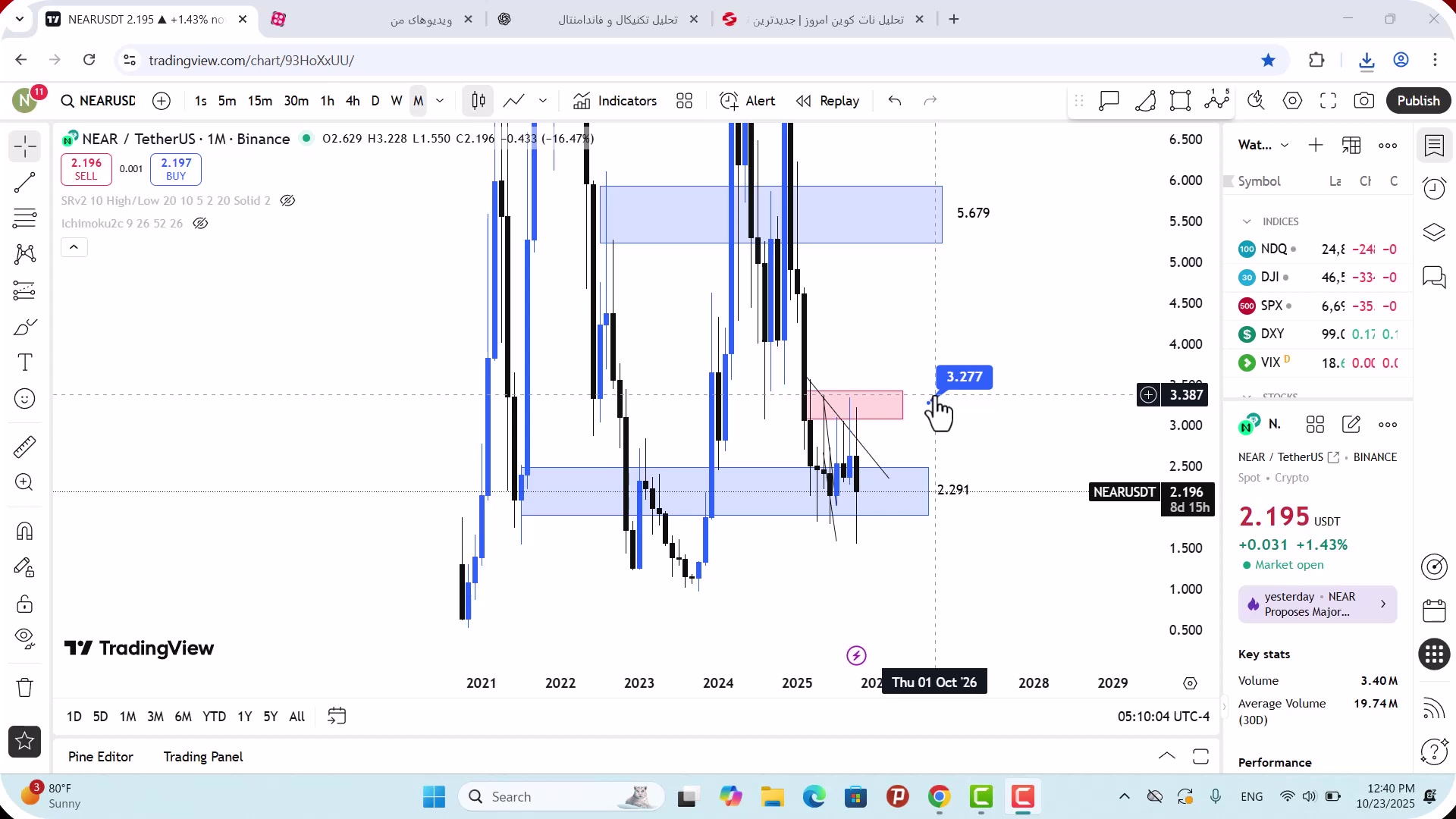Activate the zoom in tool
Screen dimensions: 1456x819
click(x=25, y=482)
